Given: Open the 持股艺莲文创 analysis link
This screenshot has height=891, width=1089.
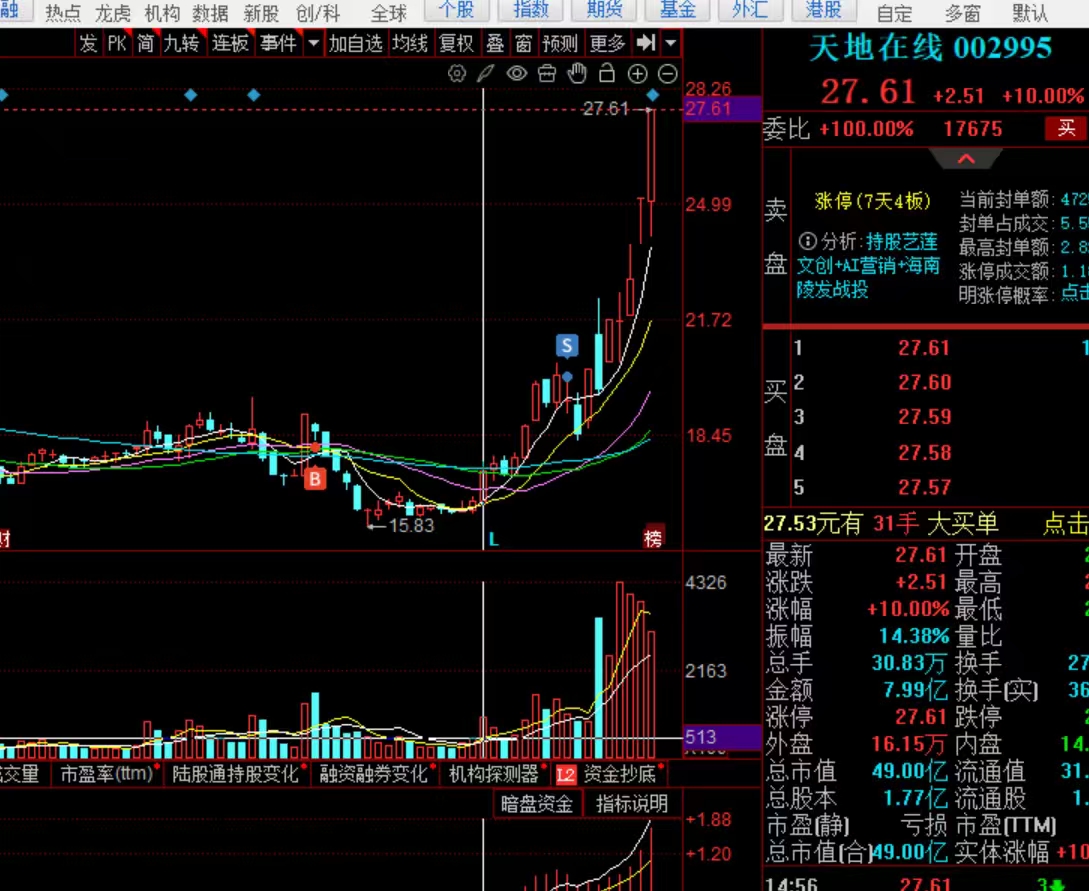Looking at the screenshot, I should point(868,265).
